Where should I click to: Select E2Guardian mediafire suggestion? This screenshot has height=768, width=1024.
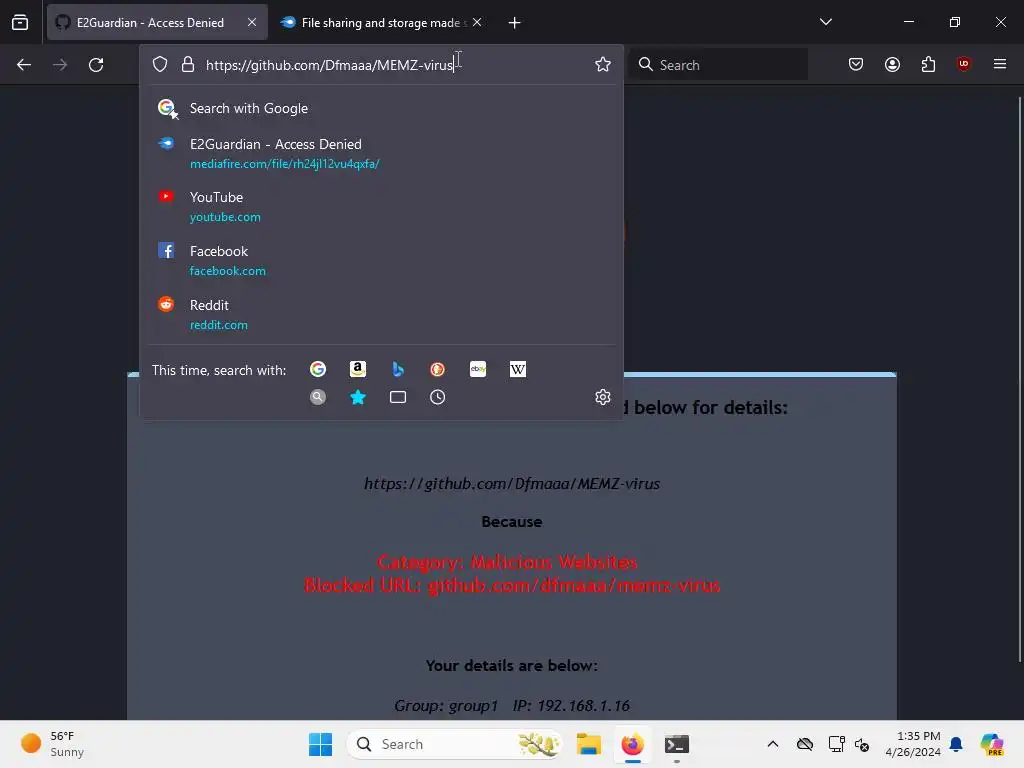(x=381, y=153)
